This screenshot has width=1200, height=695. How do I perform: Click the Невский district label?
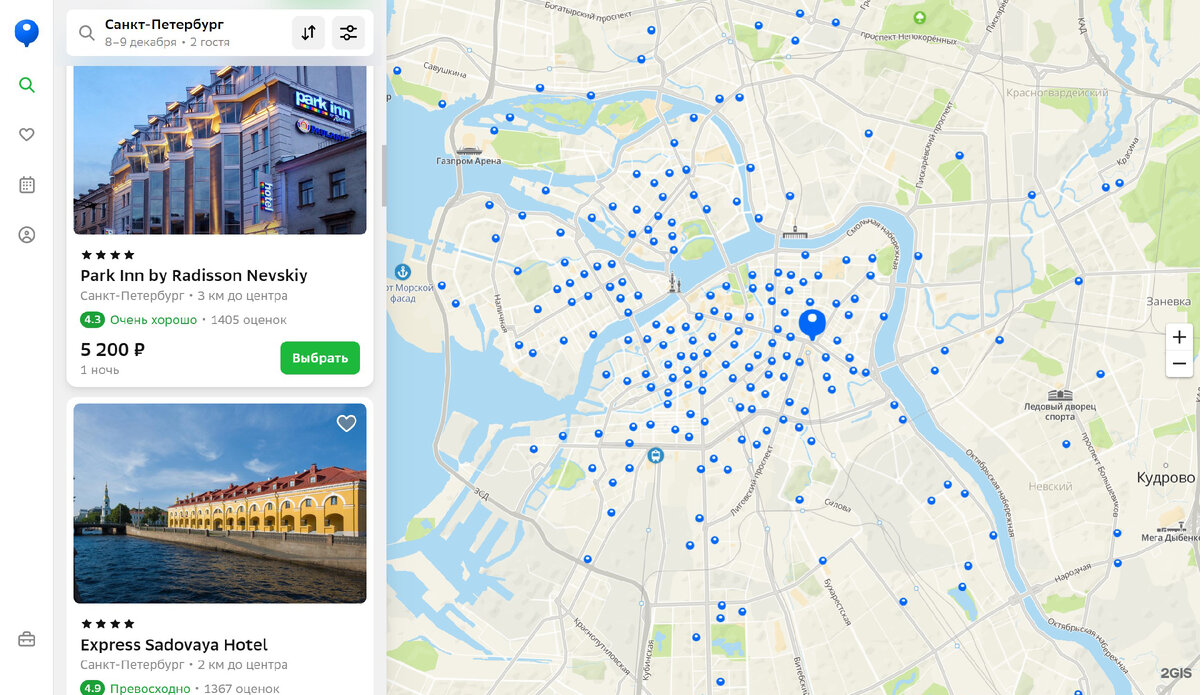coord(1051,486)
